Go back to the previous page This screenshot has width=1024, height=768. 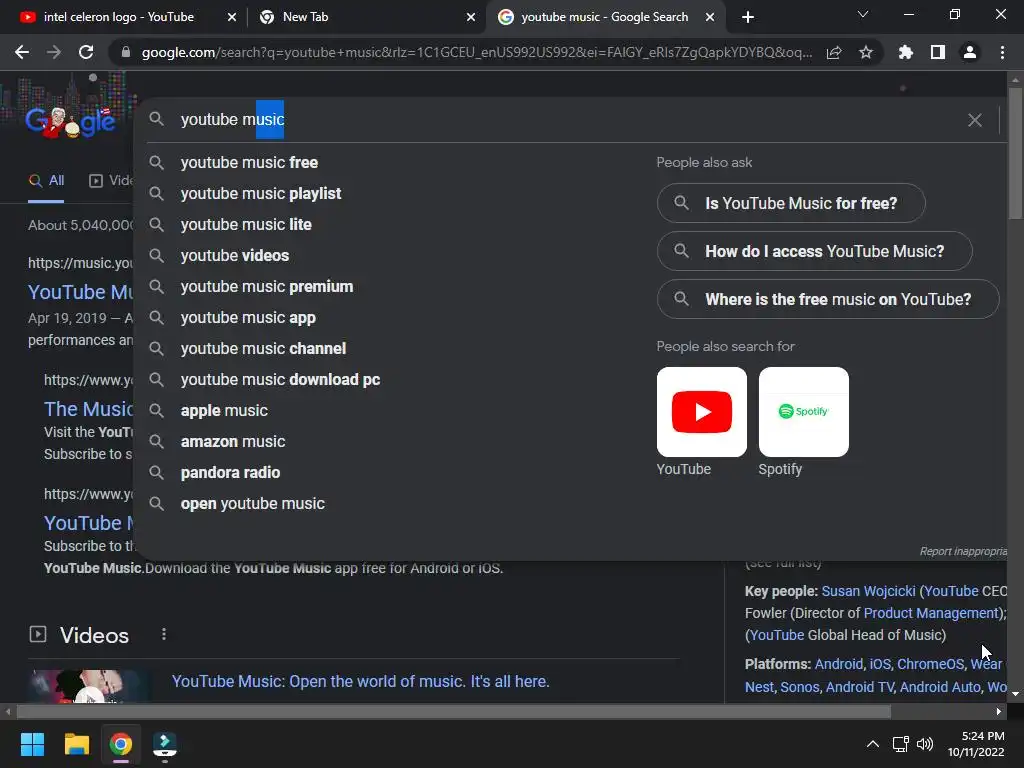click(x=22, y=52)
